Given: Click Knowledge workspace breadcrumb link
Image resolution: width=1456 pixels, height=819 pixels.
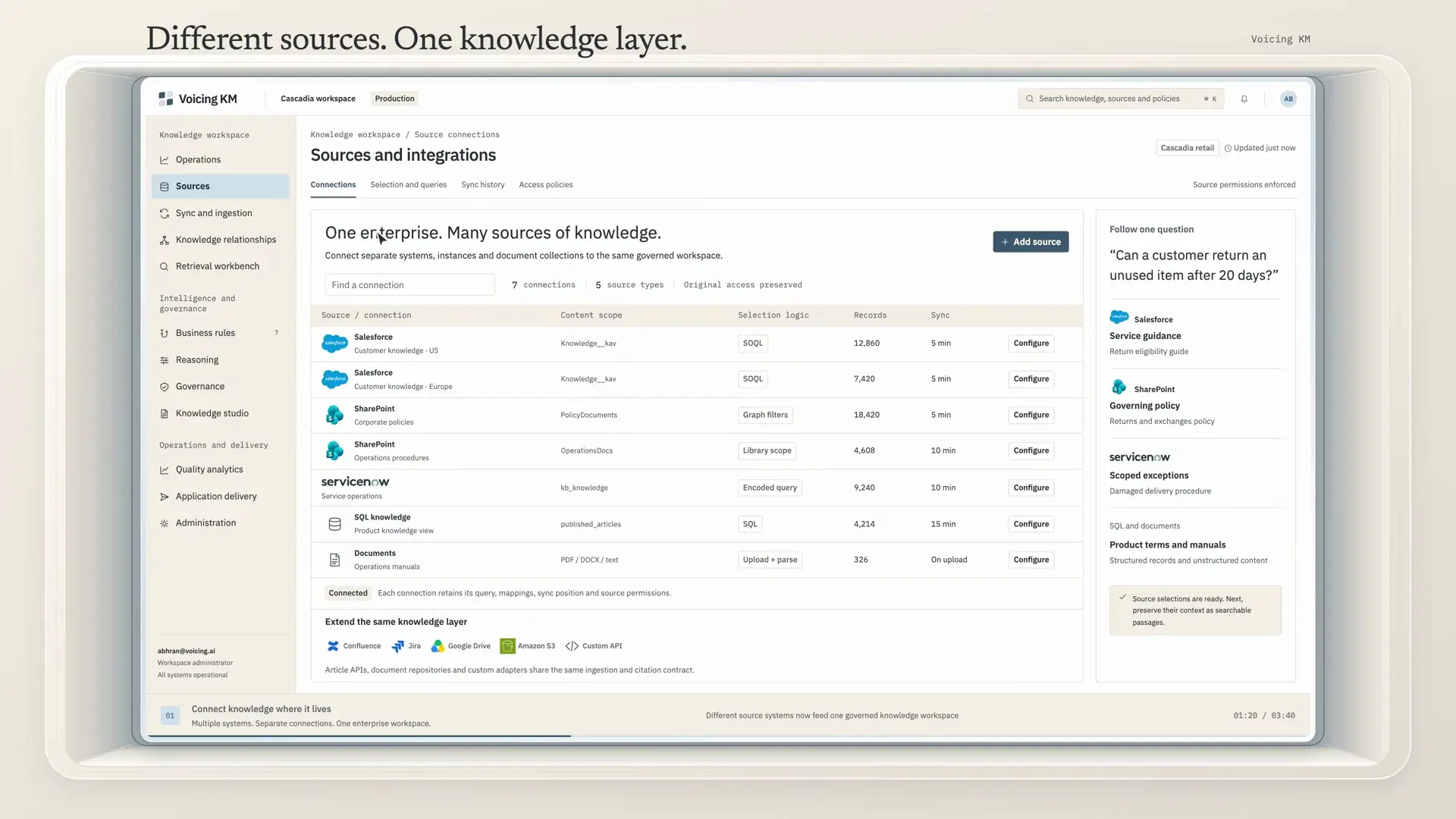Looking at the screenshot, I should pos(355,135).
